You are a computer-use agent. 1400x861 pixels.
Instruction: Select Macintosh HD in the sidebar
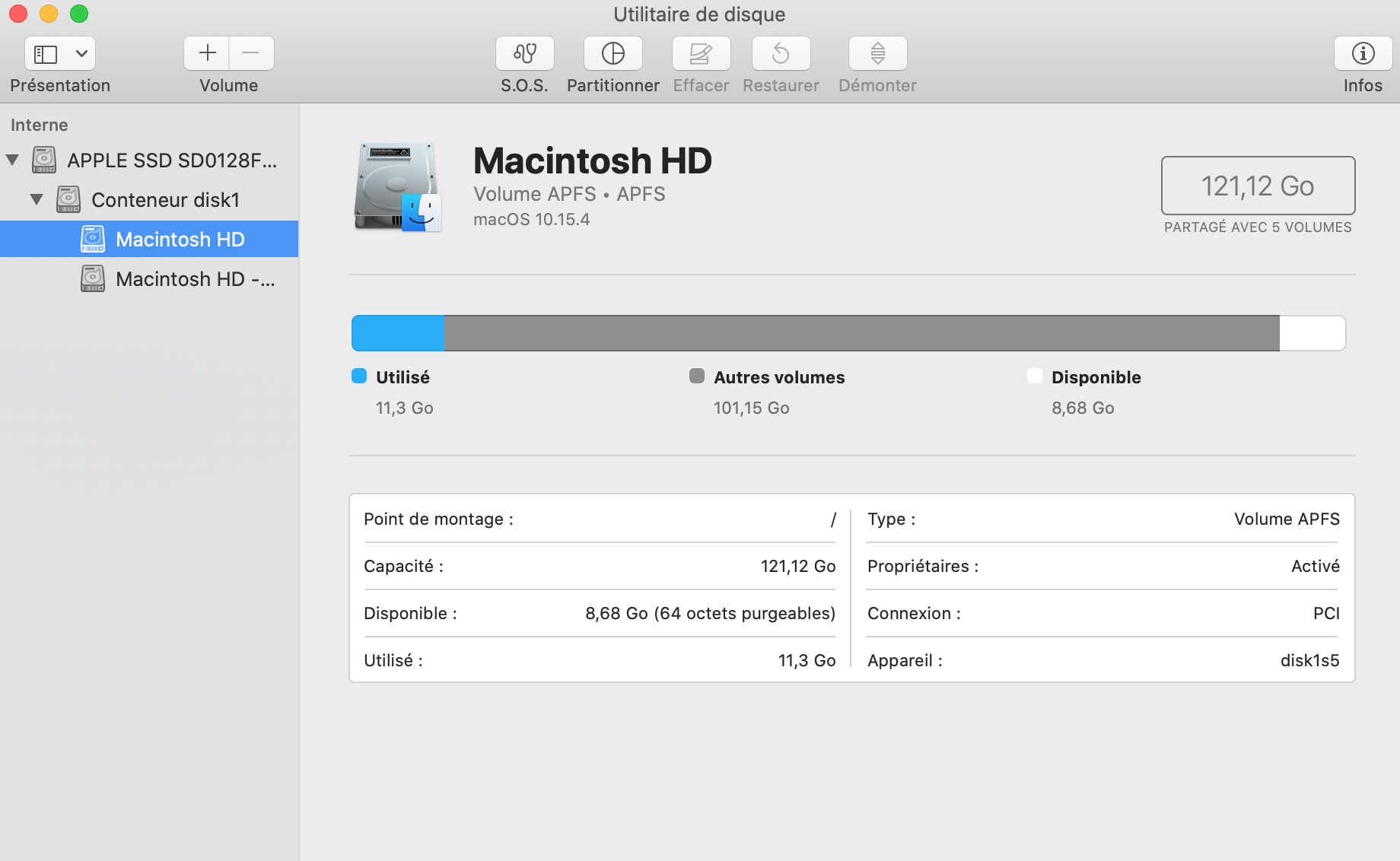pyautogui.click(x=180, y=240)
